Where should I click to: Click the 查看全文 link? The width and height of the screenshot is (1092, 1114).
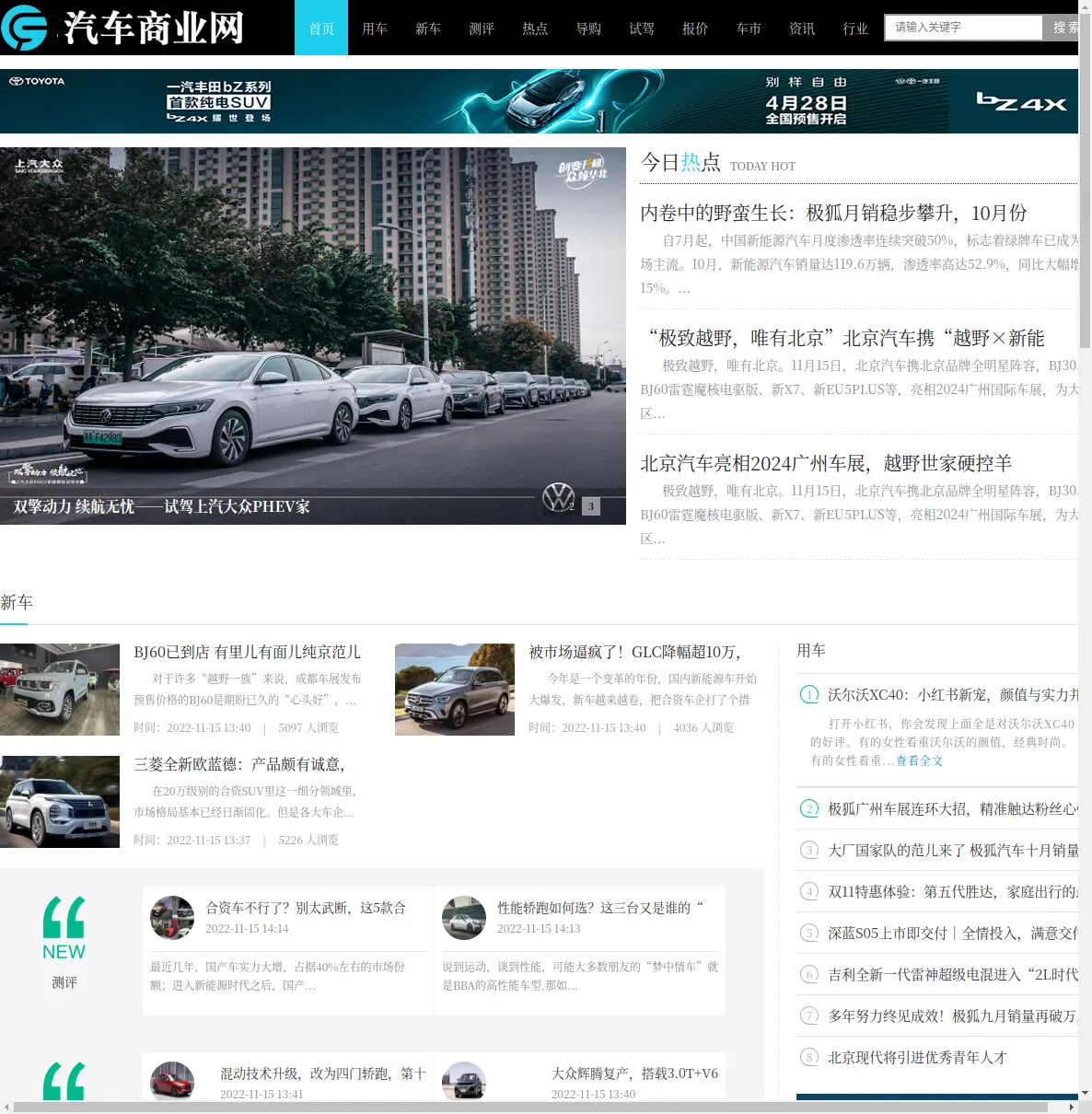[x=919, y=760]
